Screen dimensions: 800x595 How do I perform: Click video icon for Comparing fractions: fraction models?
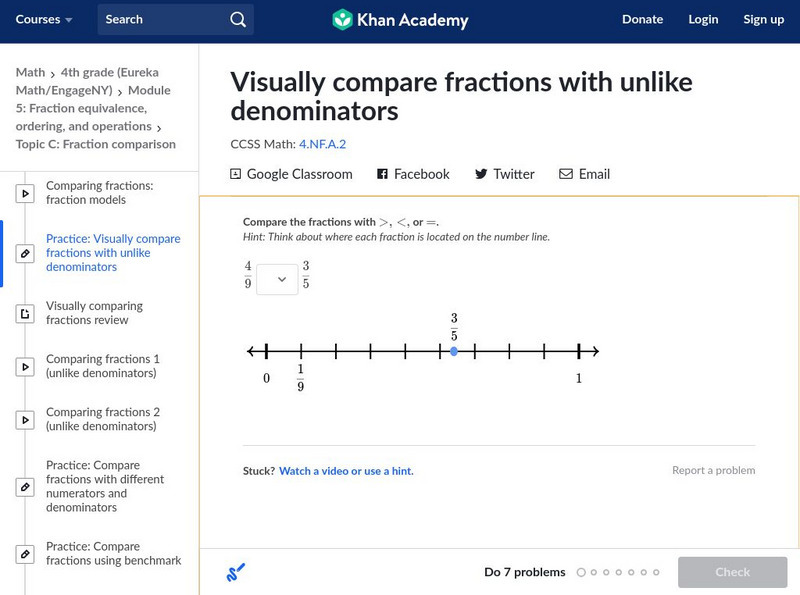pyautogui.click(x=25, y=193)
